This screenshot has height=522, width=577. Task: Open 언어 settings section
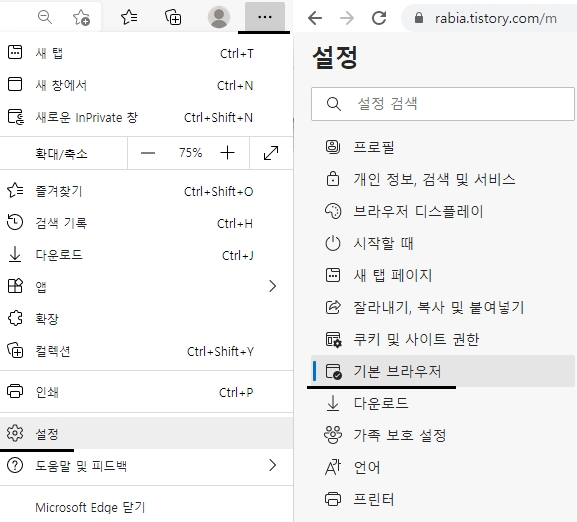click(443, 467)
